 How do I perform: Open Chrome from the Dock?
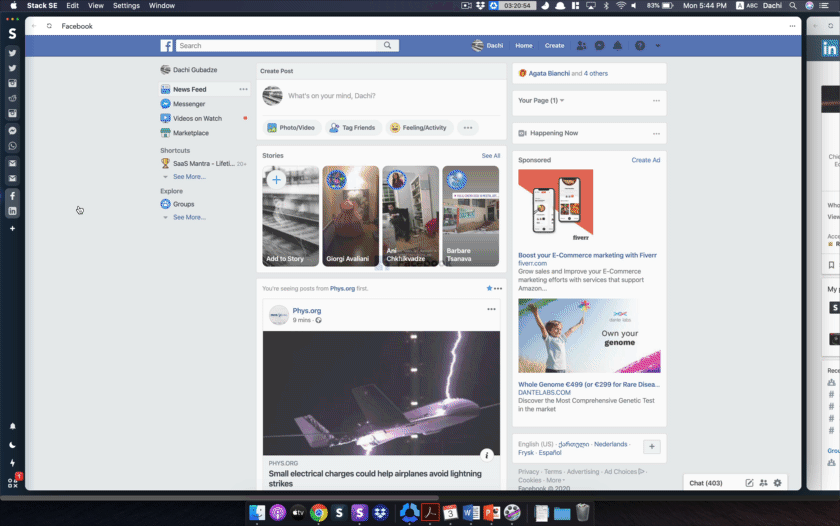click(319, 513)
